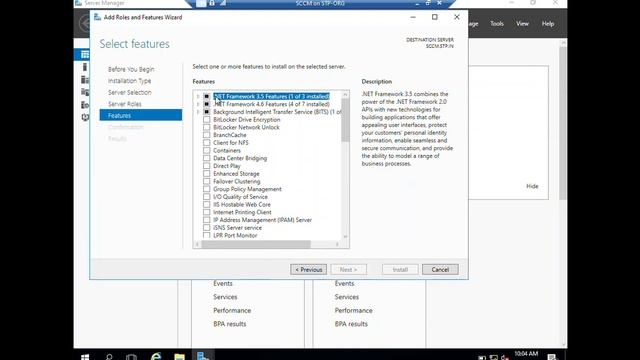Go to Server Selection step
This screenshot has height=360, width=640.
129,93
